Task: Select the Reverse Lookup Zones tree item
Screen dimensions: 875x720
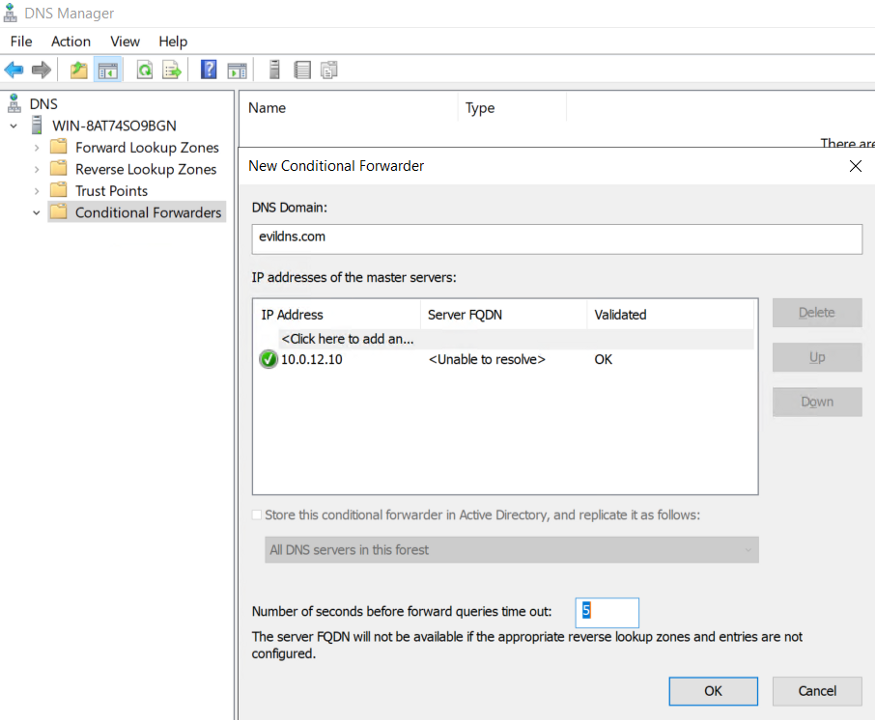Action: [x=146, y=169]
